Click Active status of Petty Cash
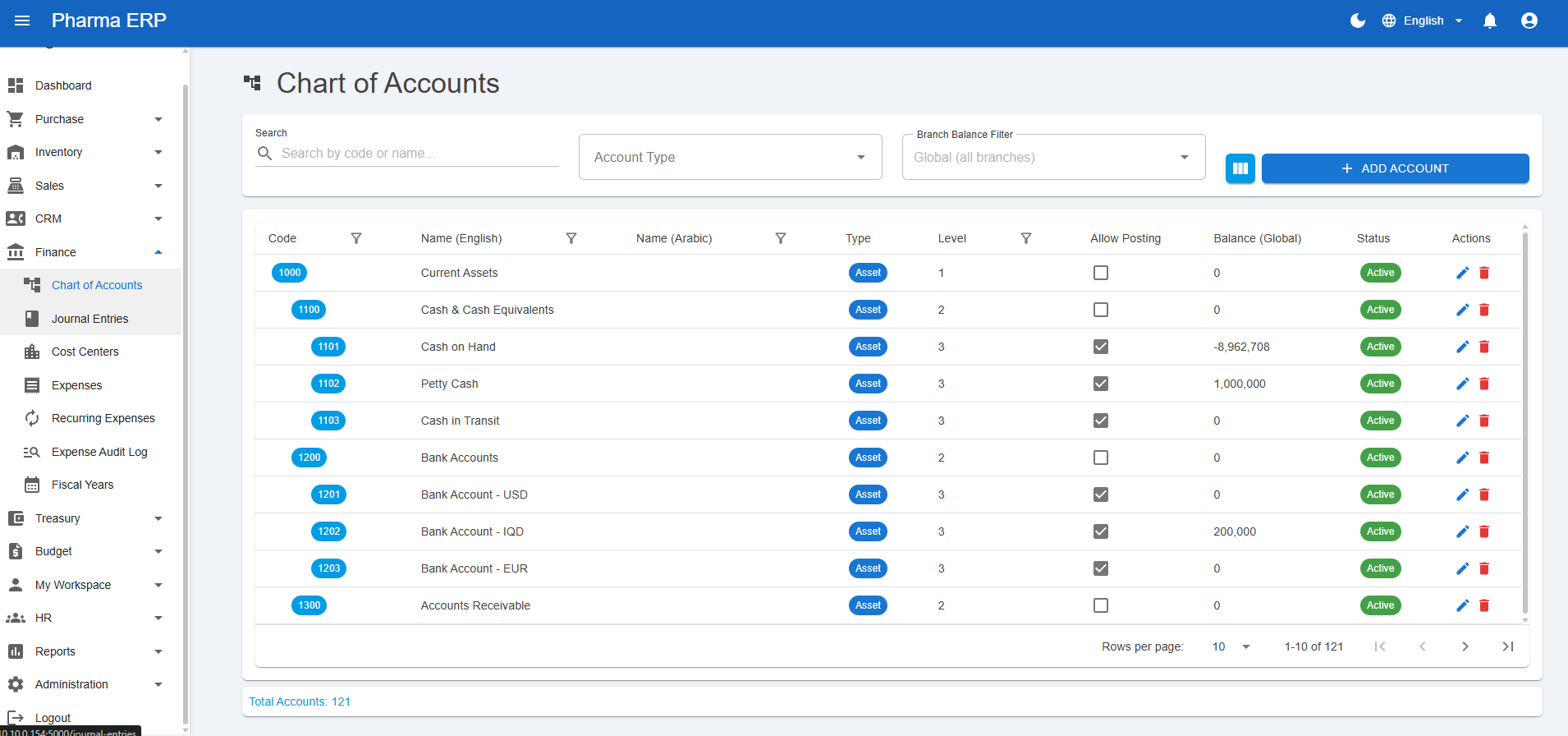The height and width of the screenshot is (736, 1568). (x=1381, y=384)
